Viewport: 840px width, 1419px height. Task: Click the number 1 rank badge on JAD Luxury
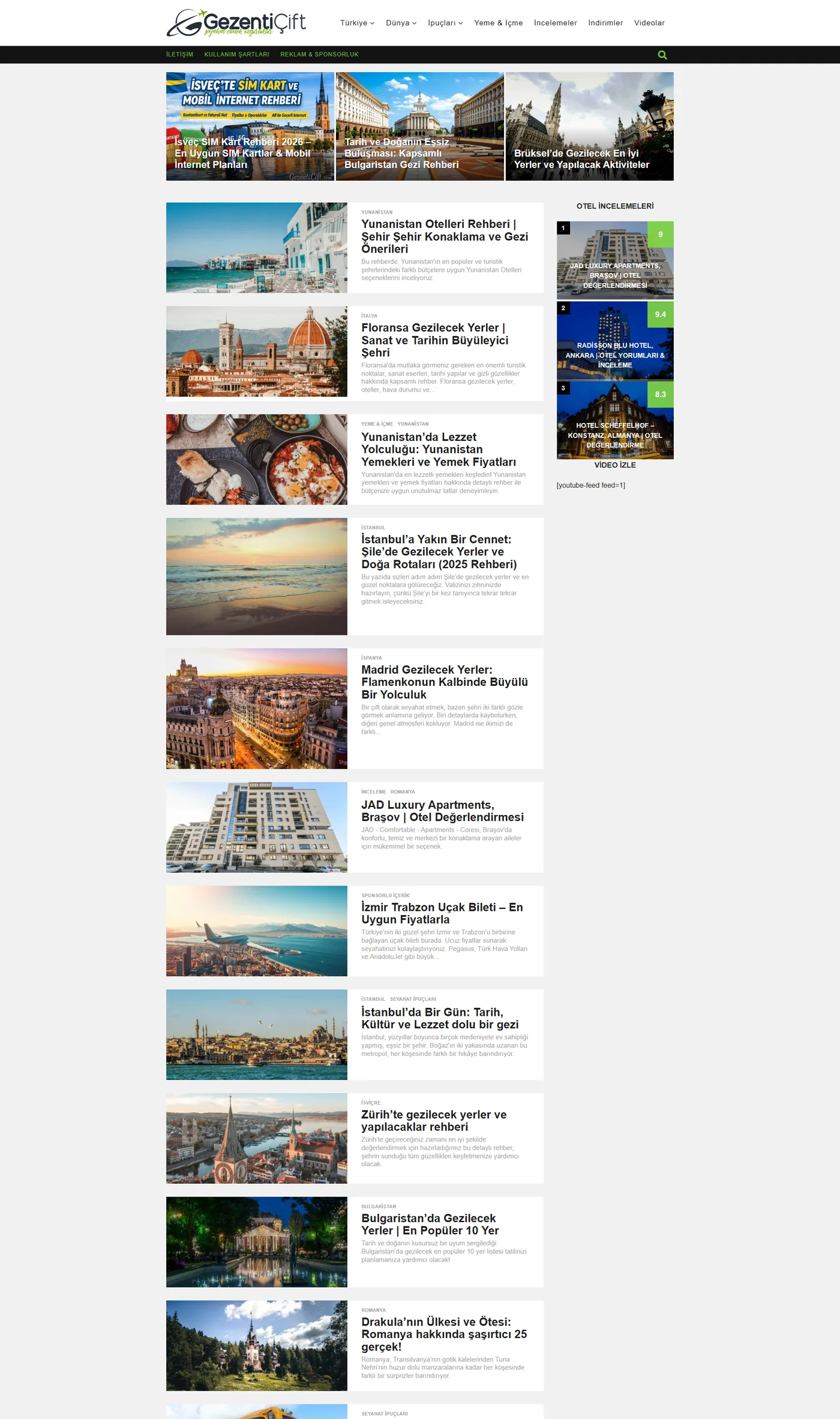click(x=563, y=228)
